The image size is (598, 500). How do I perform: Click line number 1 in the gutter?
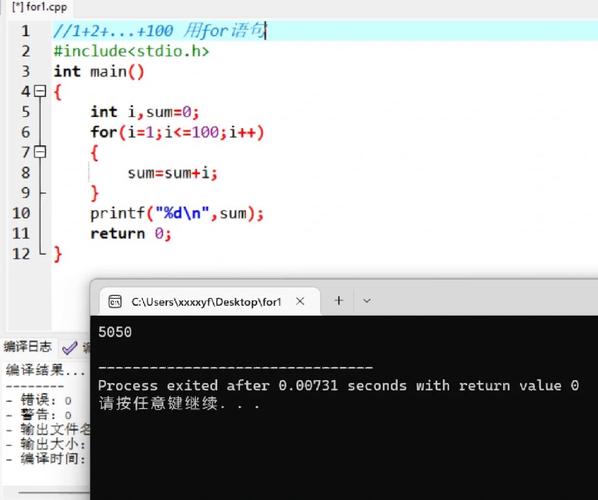pos(25,31)
